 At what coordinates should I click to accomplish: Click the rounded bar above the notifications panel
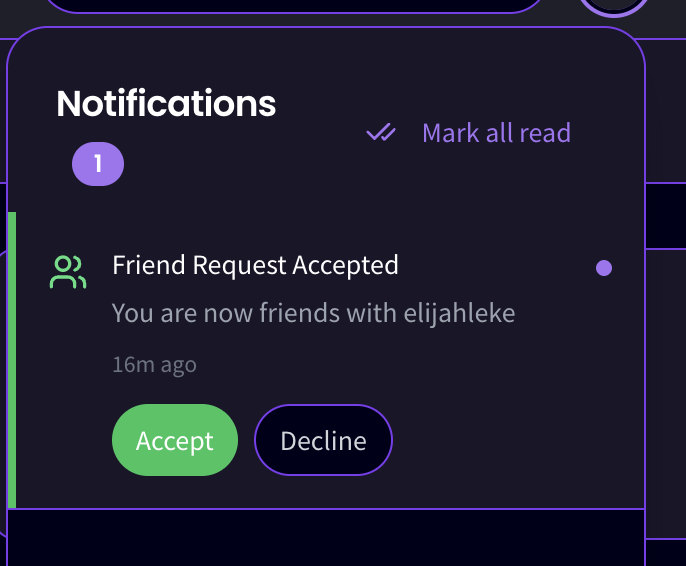pyautogui.click(x=294, y=5)
